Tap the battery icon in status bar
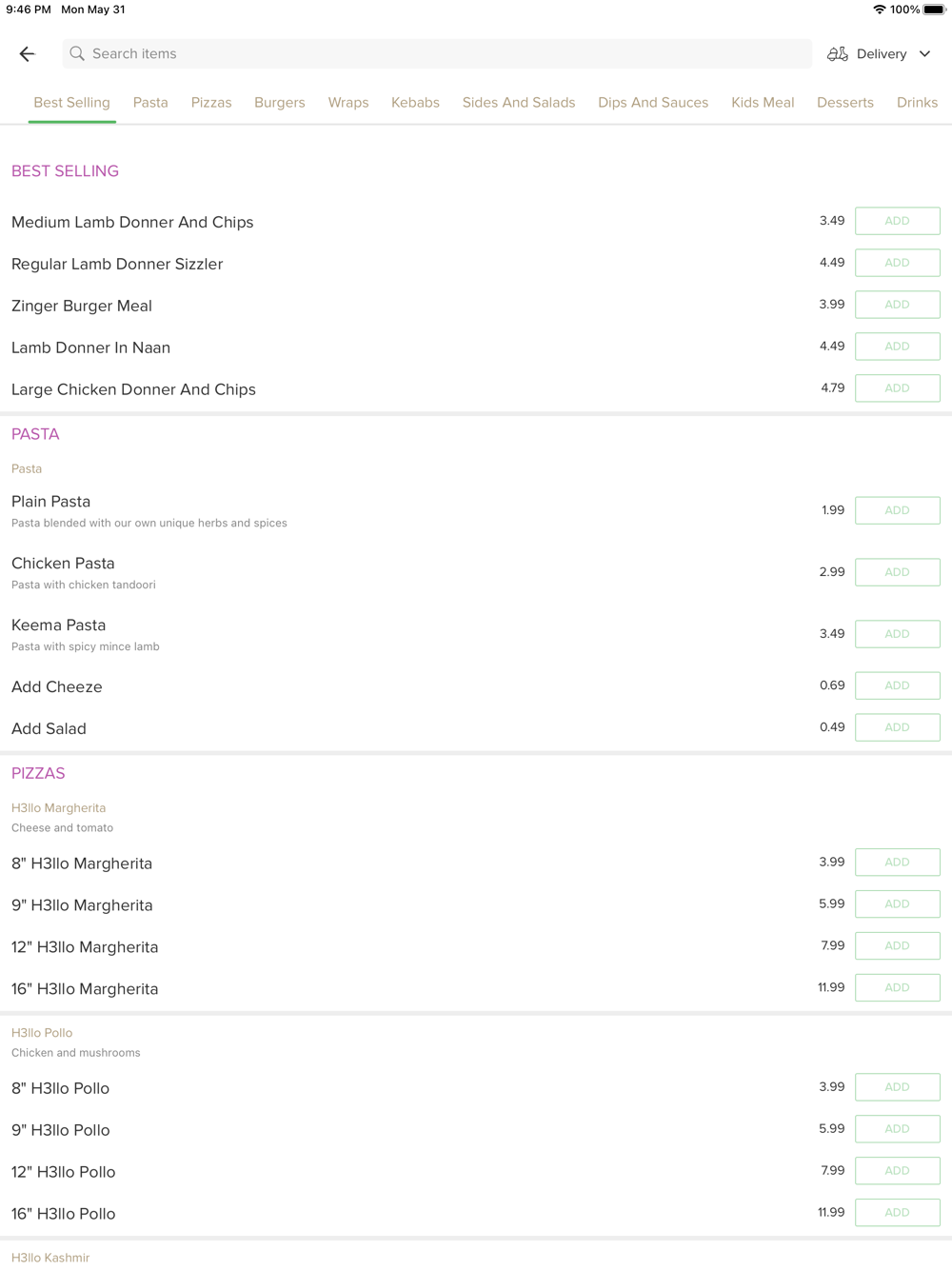 point(935,10)
